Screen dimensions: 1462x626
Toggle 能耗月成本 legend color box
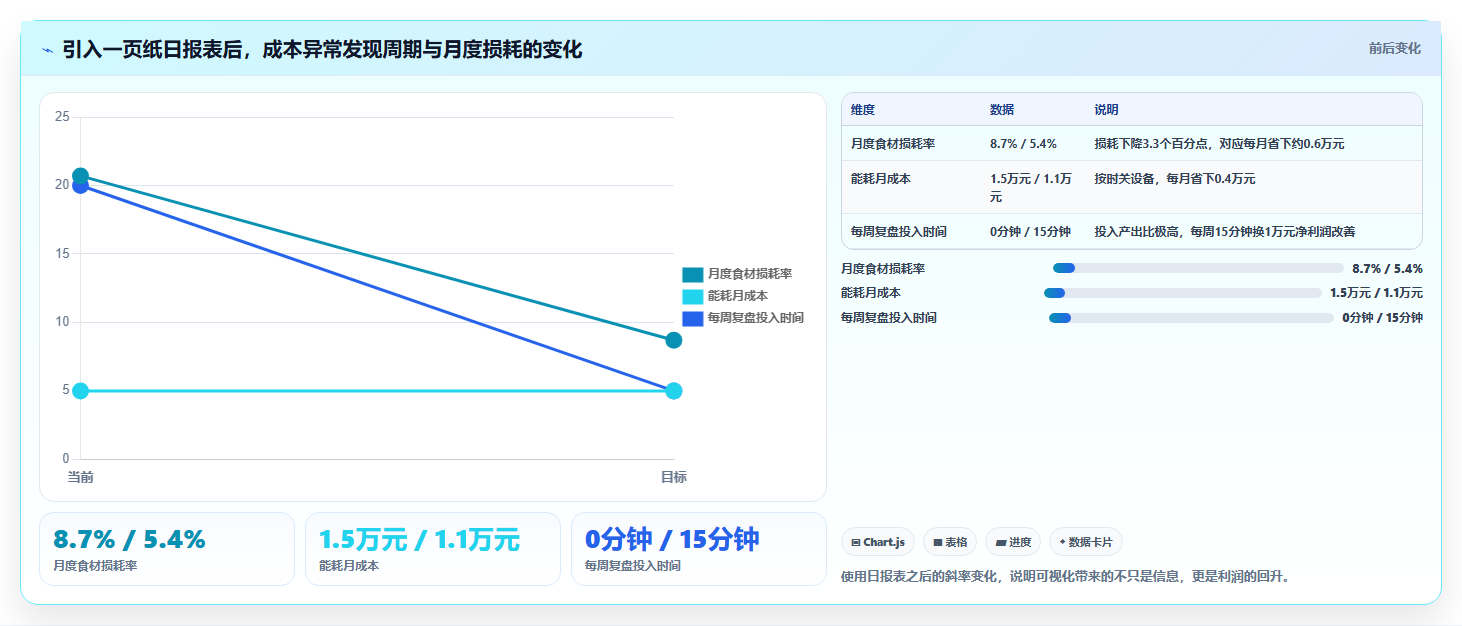[x=693, y=296]
